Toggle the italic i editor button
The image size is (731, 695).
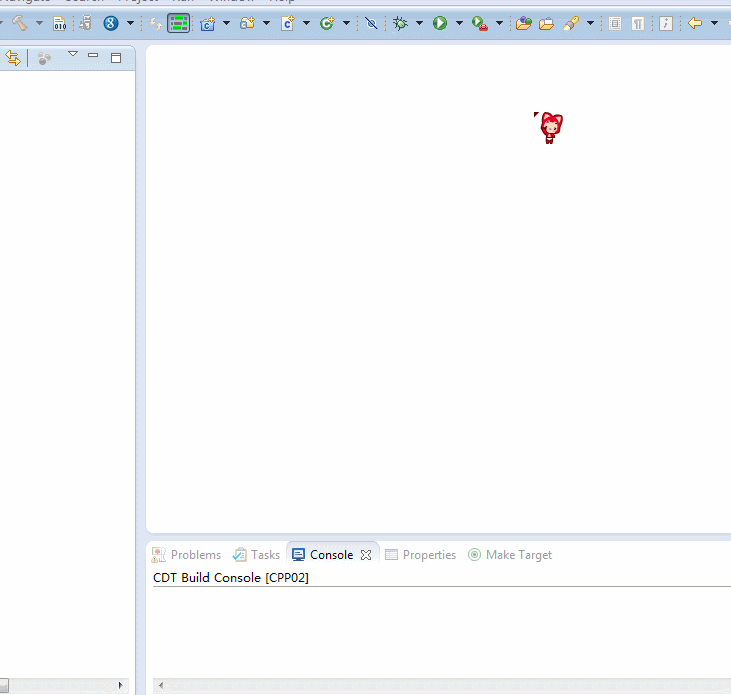pos(666,23)
